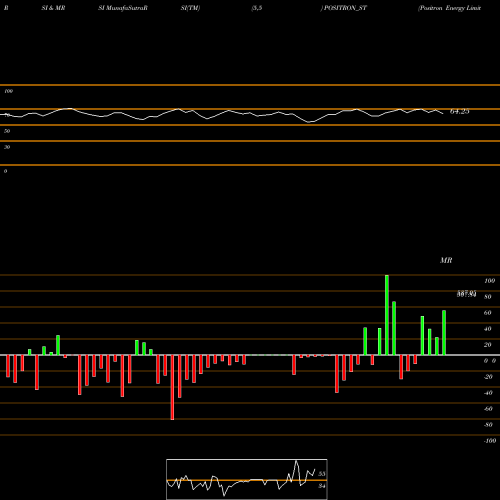The image size is (500, 500).
Task: Click the 'SI & MR' header text
Action: tap(53, 8)
